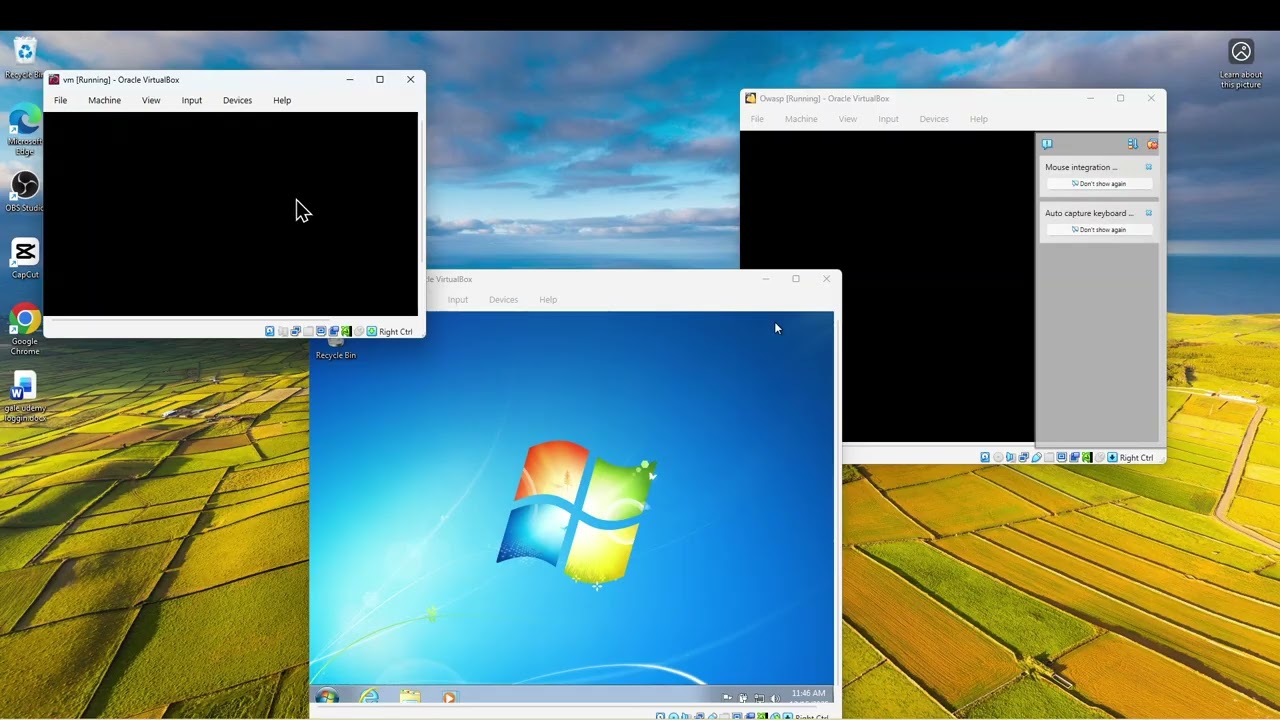Click Right Ctrl host key label in Owasp window
The width and height of the screenshot is (1280, 720).
1137,458
